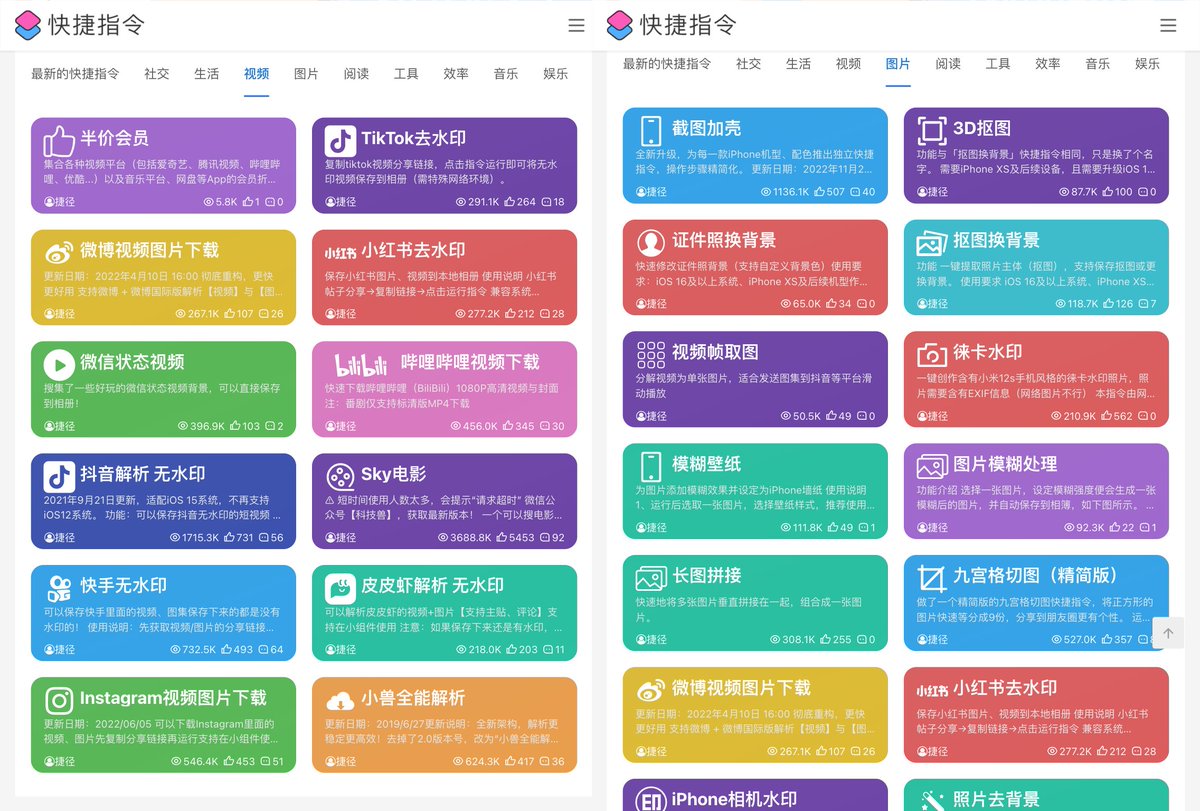The image size is (1200, 811).
Task: Click the bilibili icon on the 哔哩哔哩视频下载 card
Action: pos(359,363)
